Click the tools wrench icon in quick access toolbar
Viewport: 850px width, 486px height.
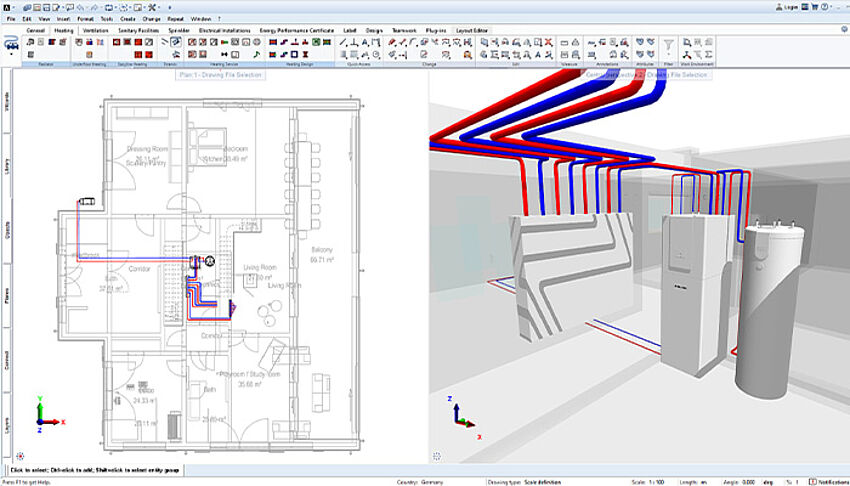tap(151, 6)
